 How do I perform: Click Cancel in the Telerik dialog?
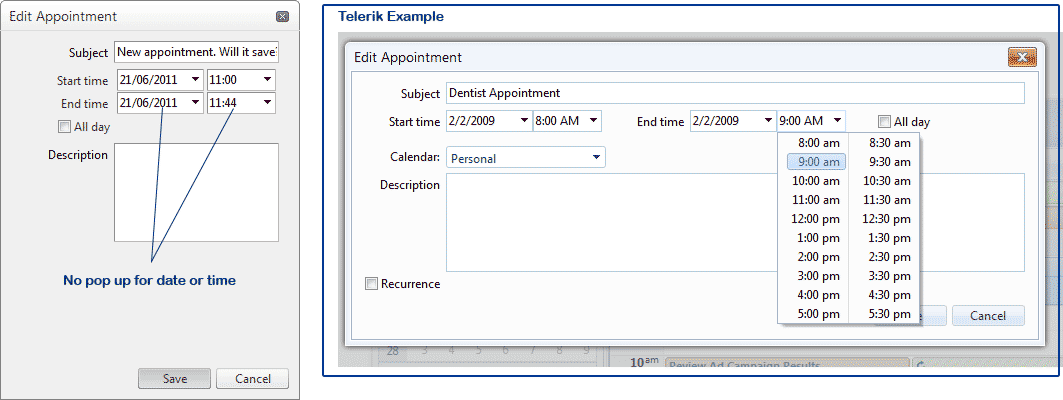click(988, 315)
